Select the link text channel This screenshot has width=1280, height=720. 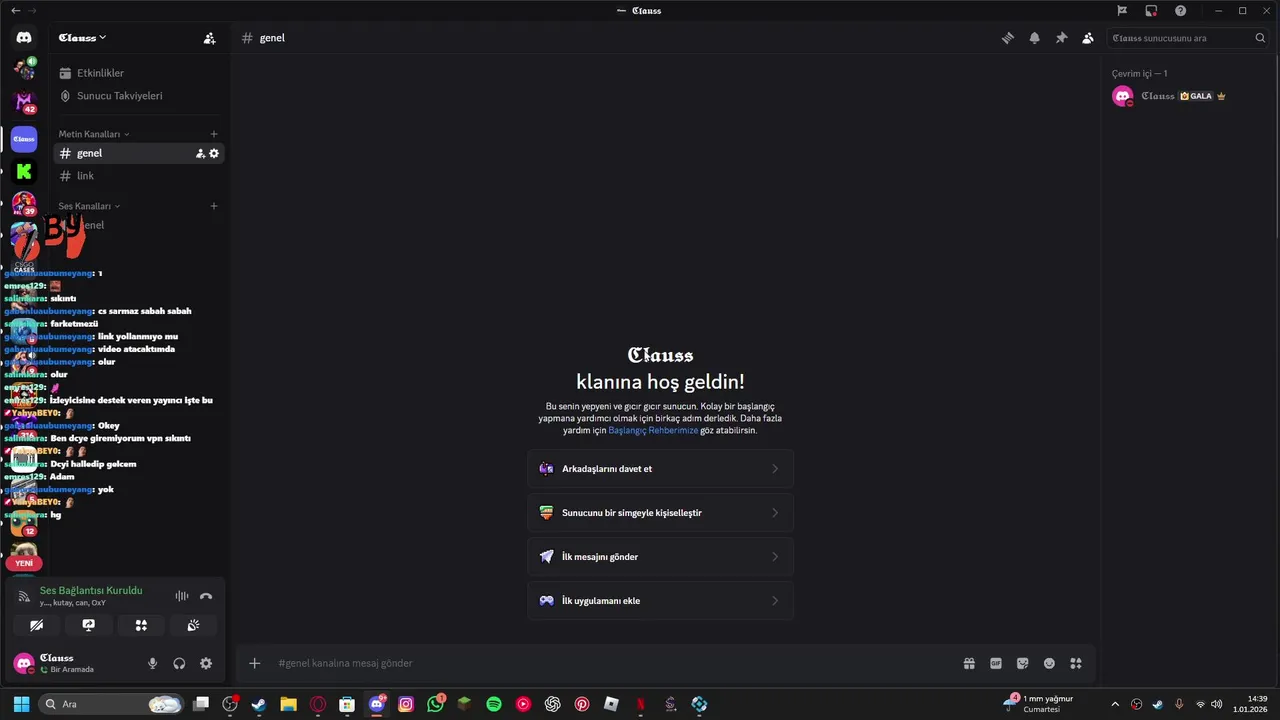[138, 176]
